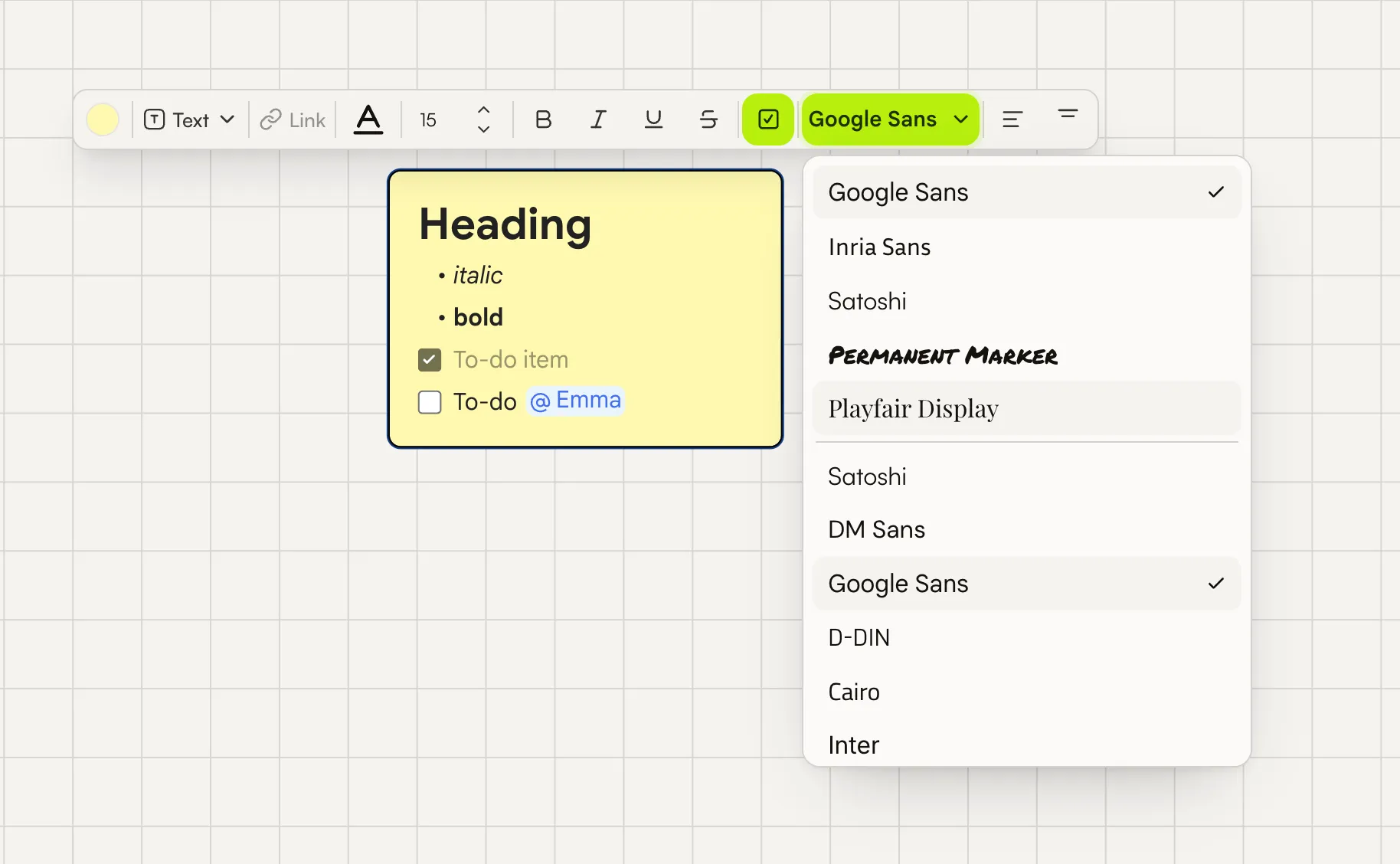Choose Satoshi above Permanent Marker

(x=1026, y=301)
